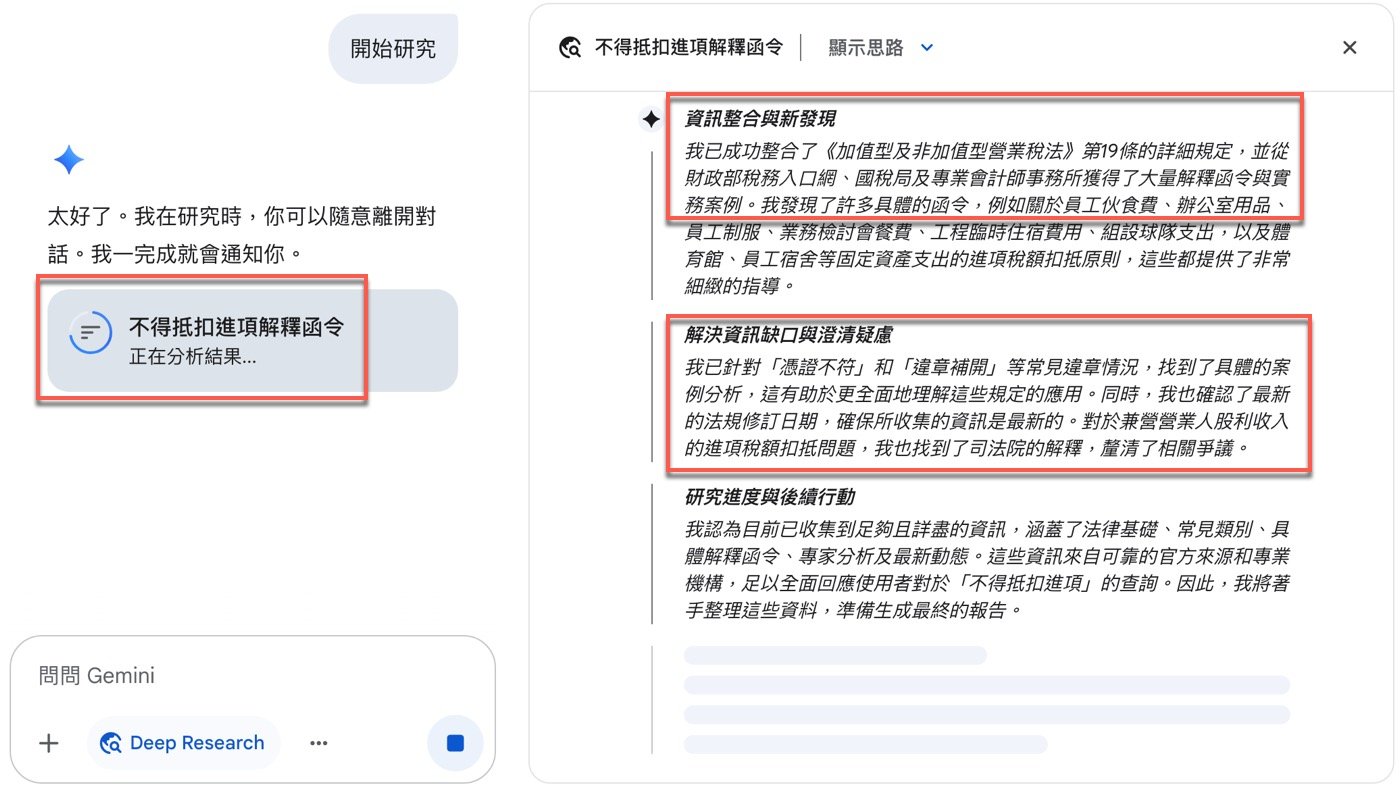Click the paragraph starting 我已針對「憑證不符」
The width and height of the screenshot is (1400, 796).
coord(987,408)
